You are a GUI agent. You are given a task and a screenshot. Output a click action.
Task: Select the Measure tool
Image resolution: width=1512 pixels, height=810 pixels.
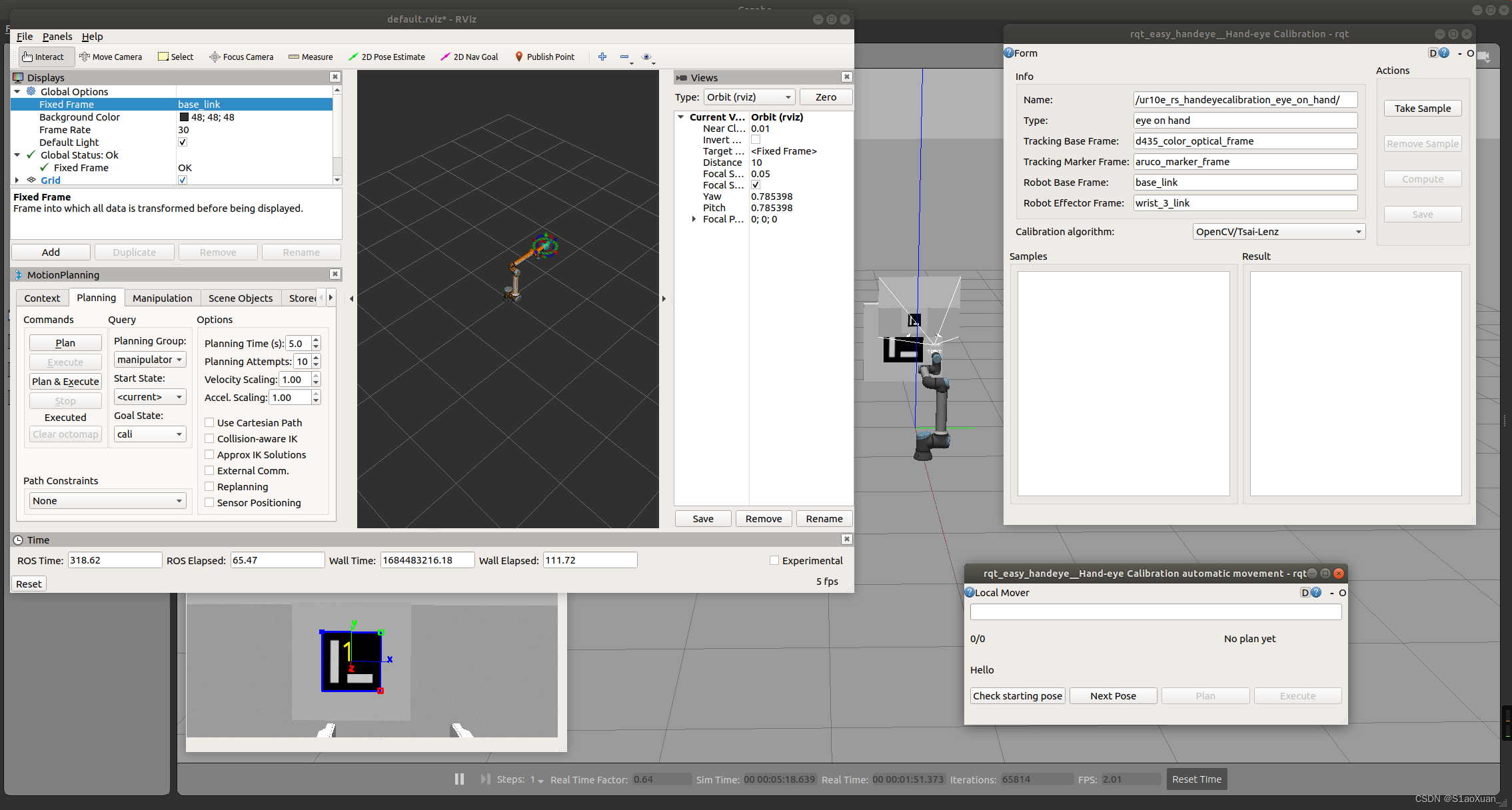(x=311, y=57)
